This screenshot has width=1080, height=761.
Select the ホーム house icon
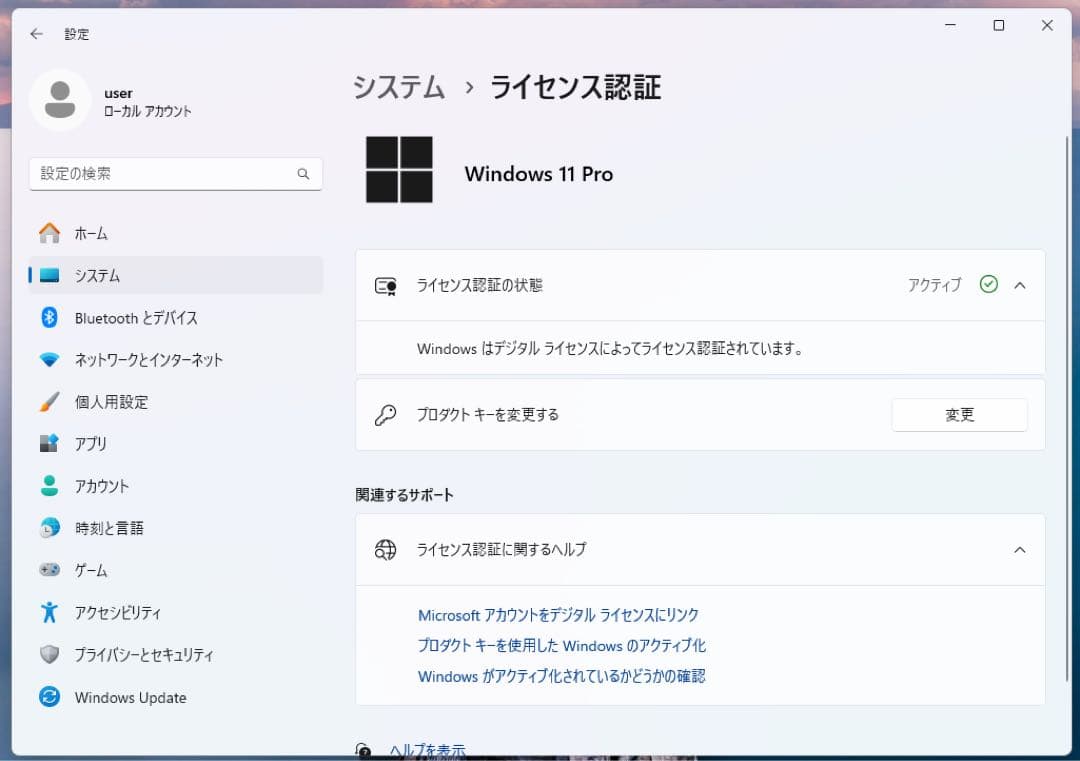click(x=49, y=233)
